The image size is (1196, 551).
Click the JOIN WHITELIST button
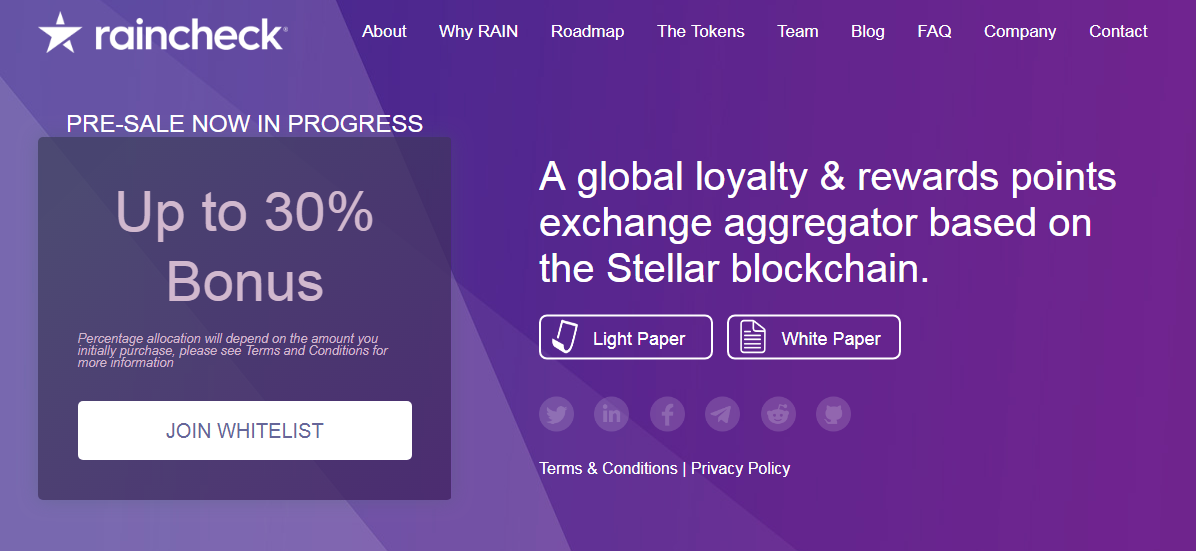(245, 430)
